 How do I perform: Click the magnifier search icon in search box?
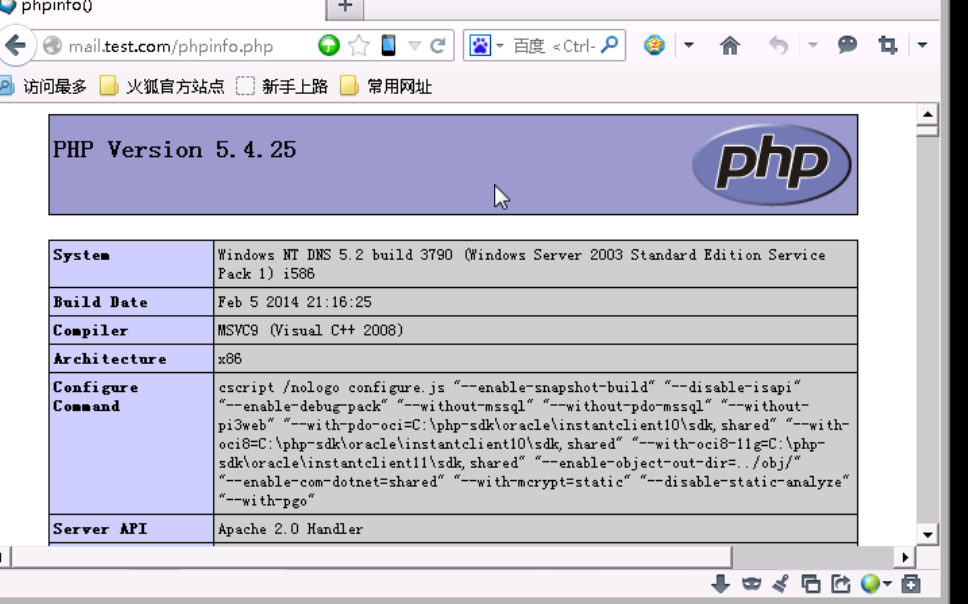609,45
